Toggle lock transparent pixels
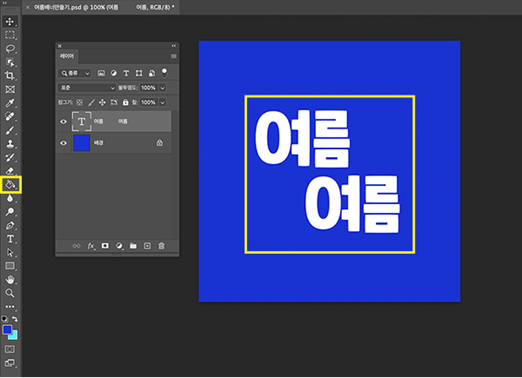Screen dimensions: 522x378 80,102
